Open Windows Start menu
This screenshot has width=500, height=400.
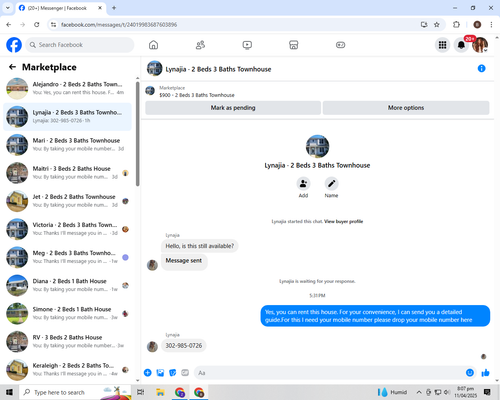click(x=9, y=392)
